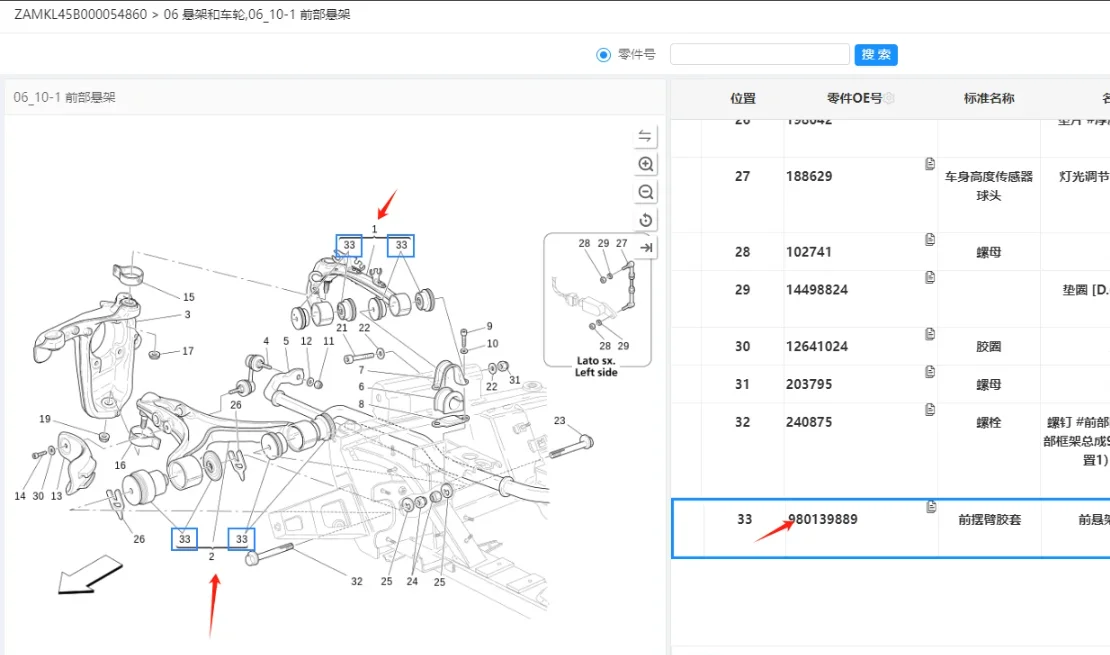1110x655 pixels.
Task: Click callout 3 for the steering knuckle
Action: (187, 314)
